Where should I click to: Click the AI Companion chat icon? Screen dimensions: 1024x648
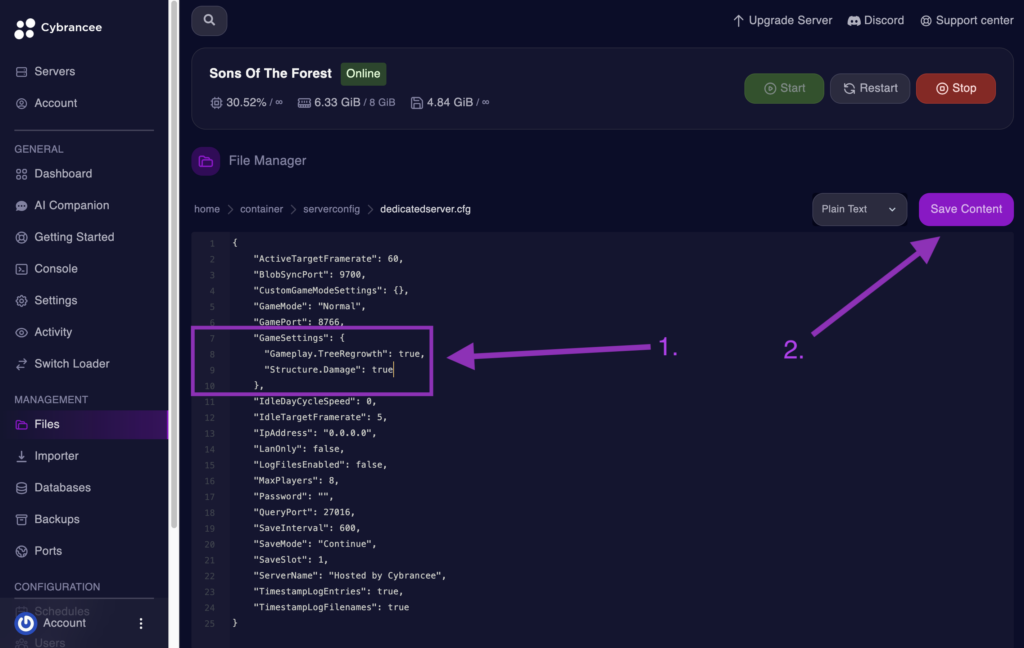point(22,206)
